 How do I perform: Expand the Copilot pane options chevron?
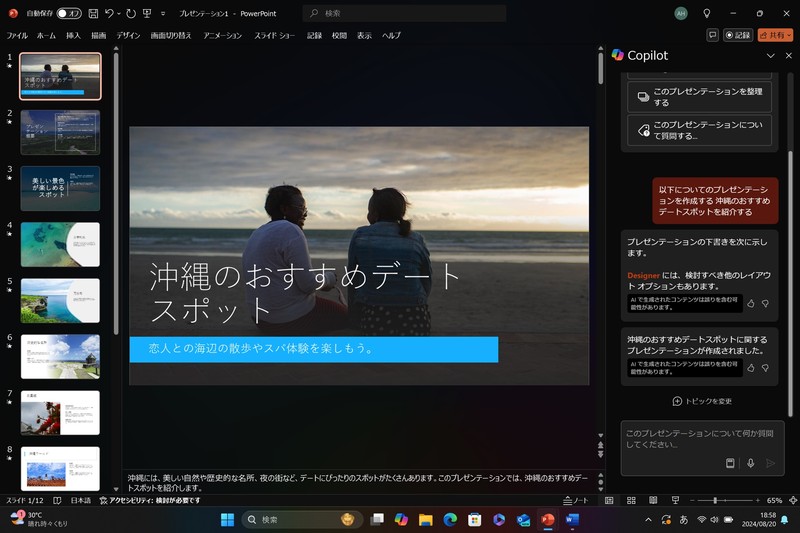point(770,56)
